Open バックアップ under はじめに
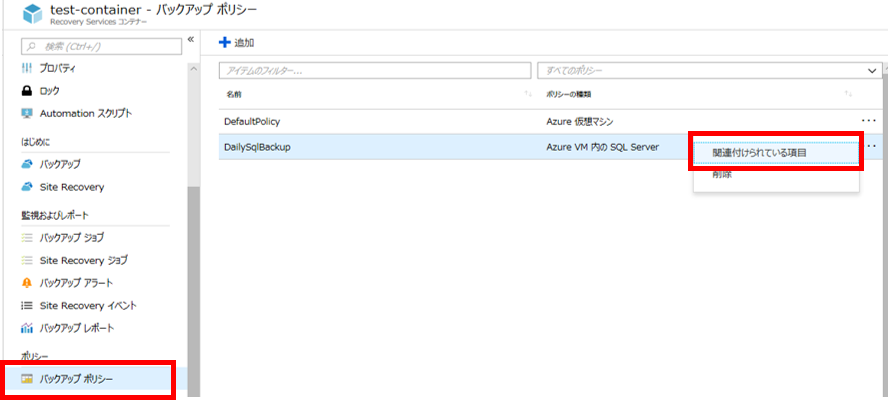Image resolution: width=888 pixels, height=400 pixels. [x=60, y=164]
